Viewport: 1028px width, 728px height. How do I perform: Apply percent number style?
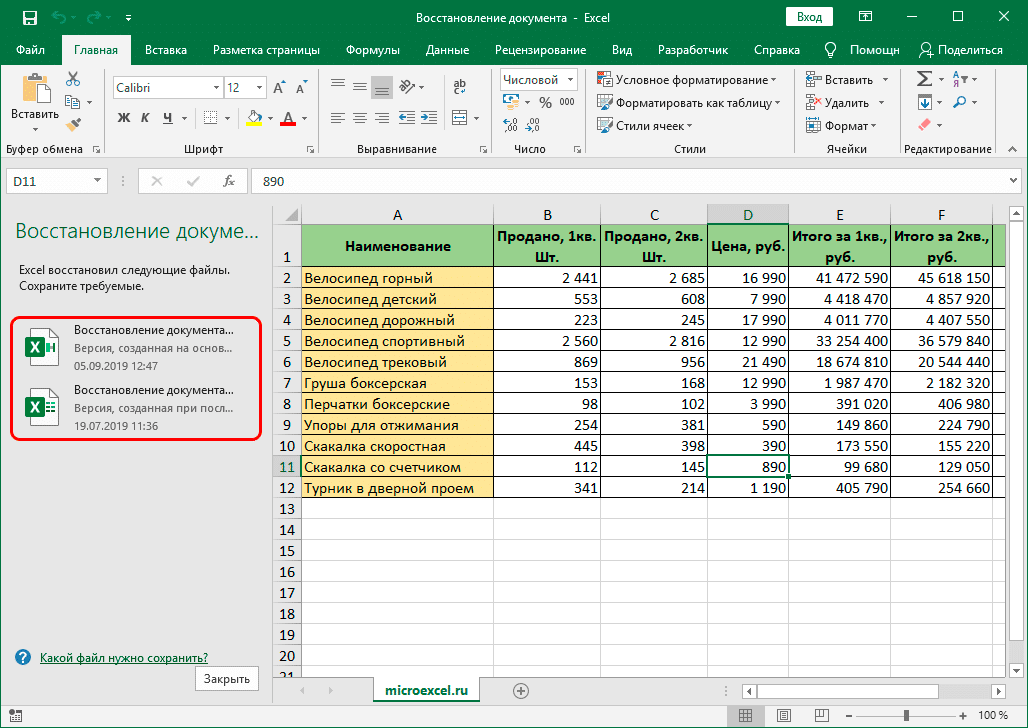[545, 100]
